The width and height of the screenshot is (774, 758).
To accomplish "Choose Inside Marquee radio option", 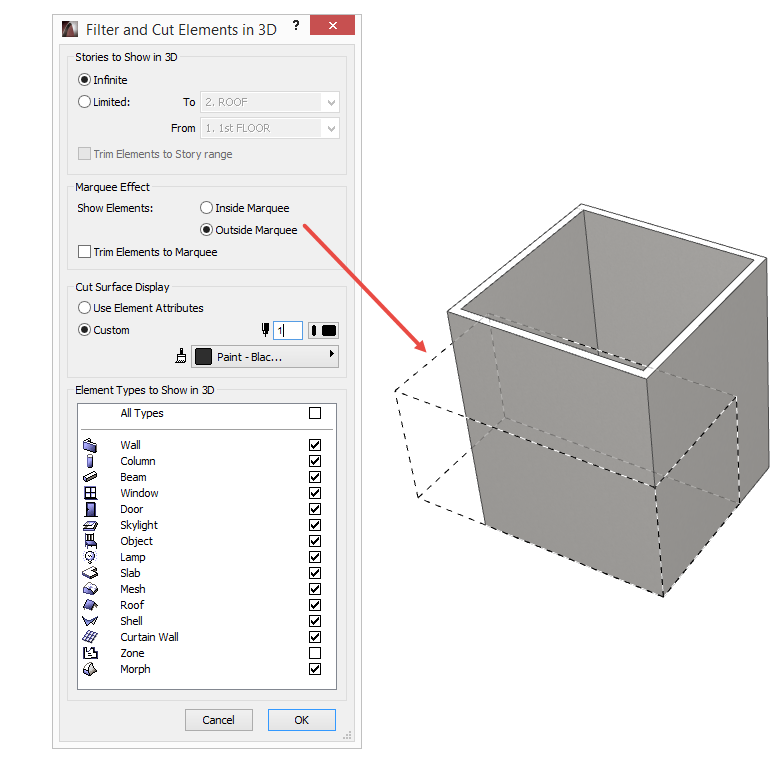I will 206,208.
